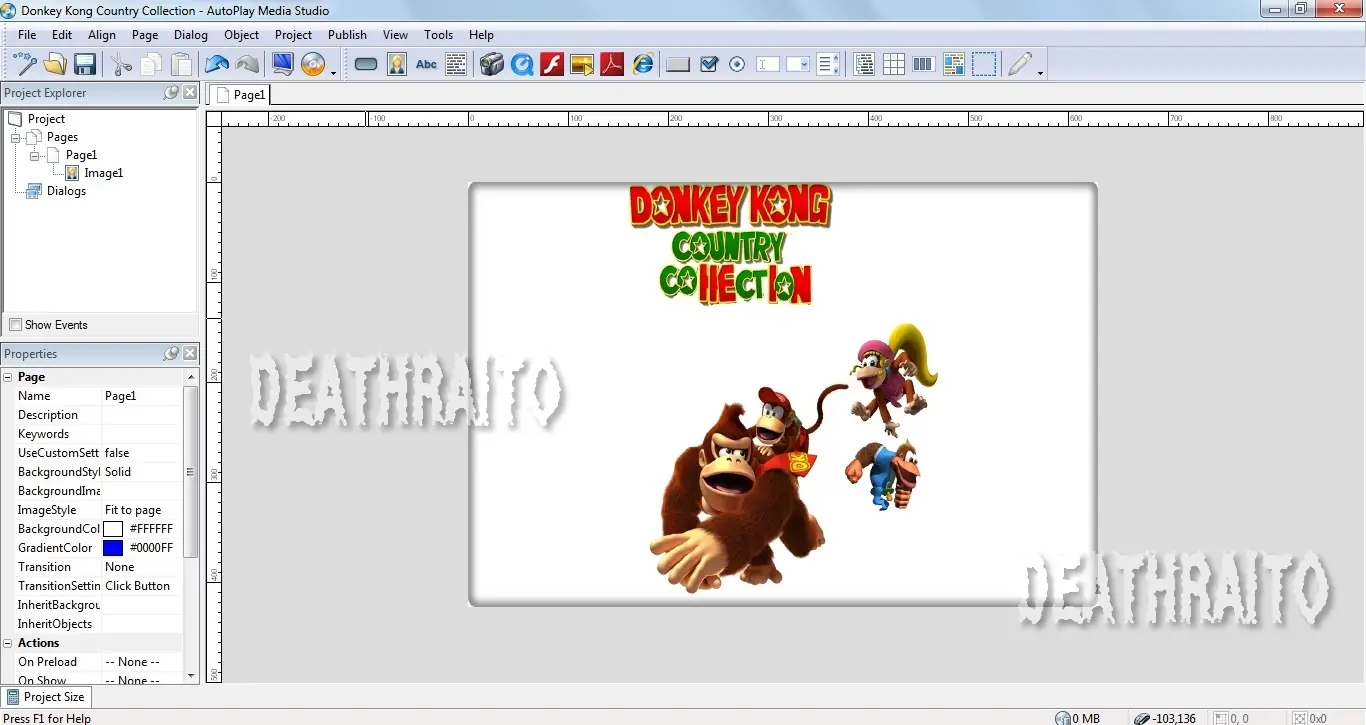Click the Cut scissors icon
1366x725 pixels.
(121, 65)
